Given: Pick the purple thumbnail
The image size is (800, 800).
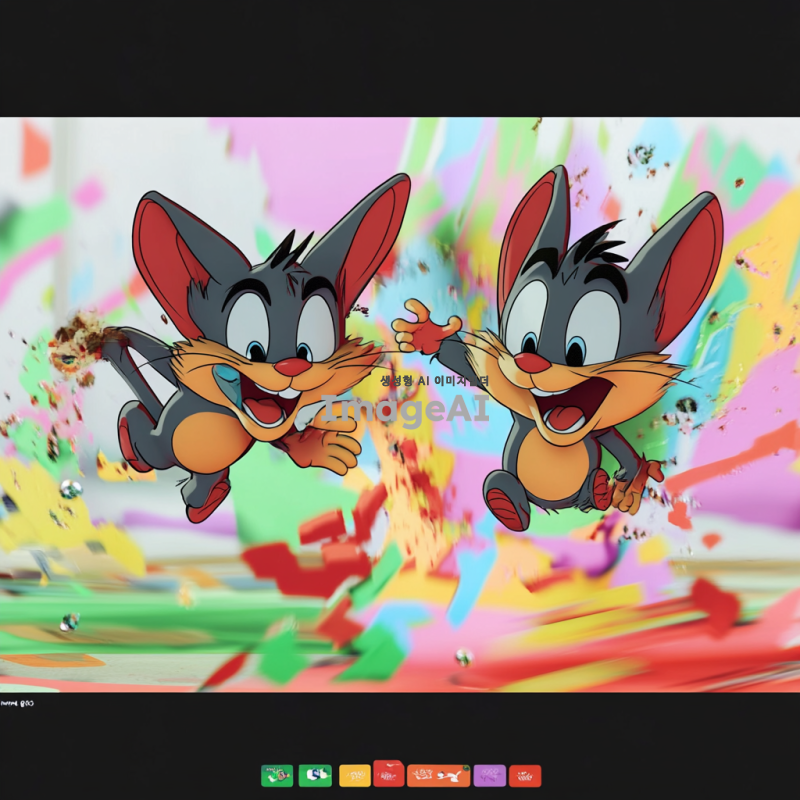Looking at the screenshot, I should (490, 775).
